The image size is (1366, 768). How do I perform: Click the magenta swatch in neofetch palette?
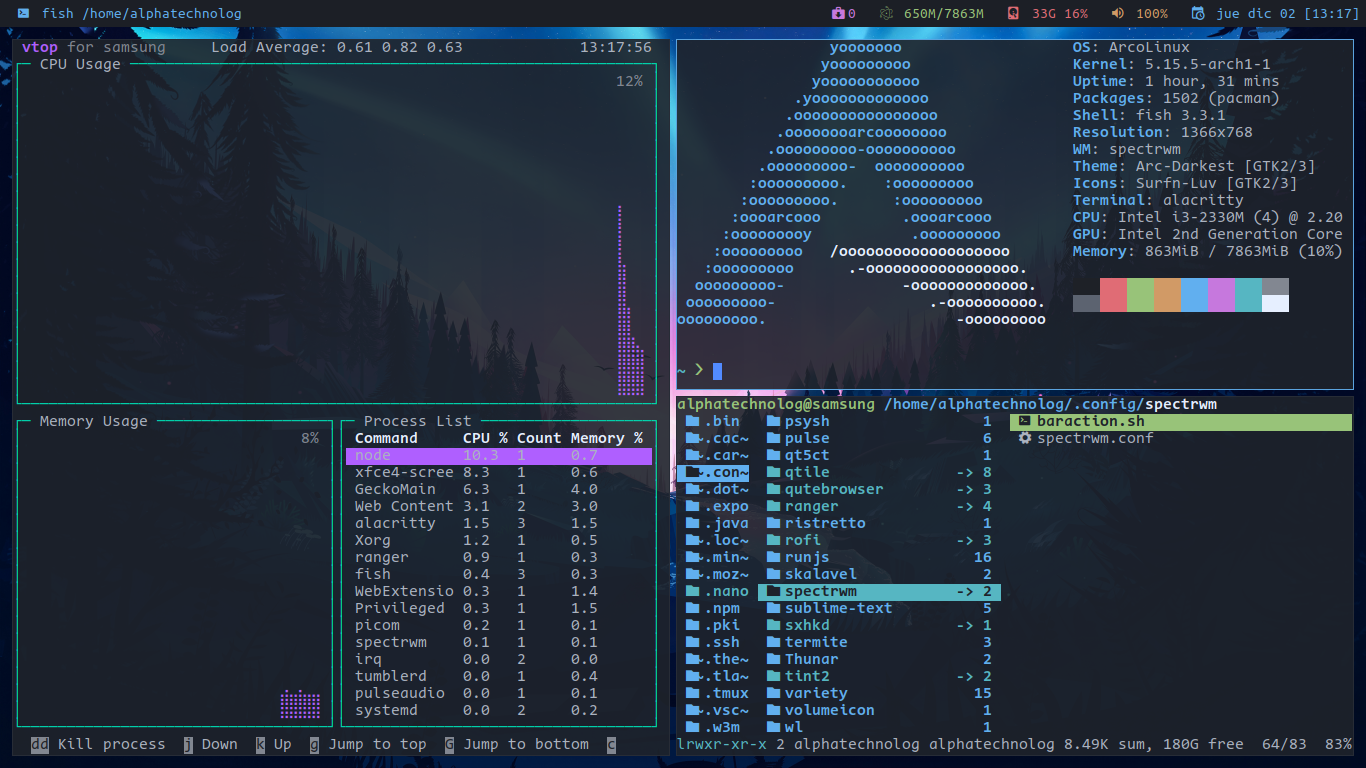pyautogui.click(x=1221, y=295)
